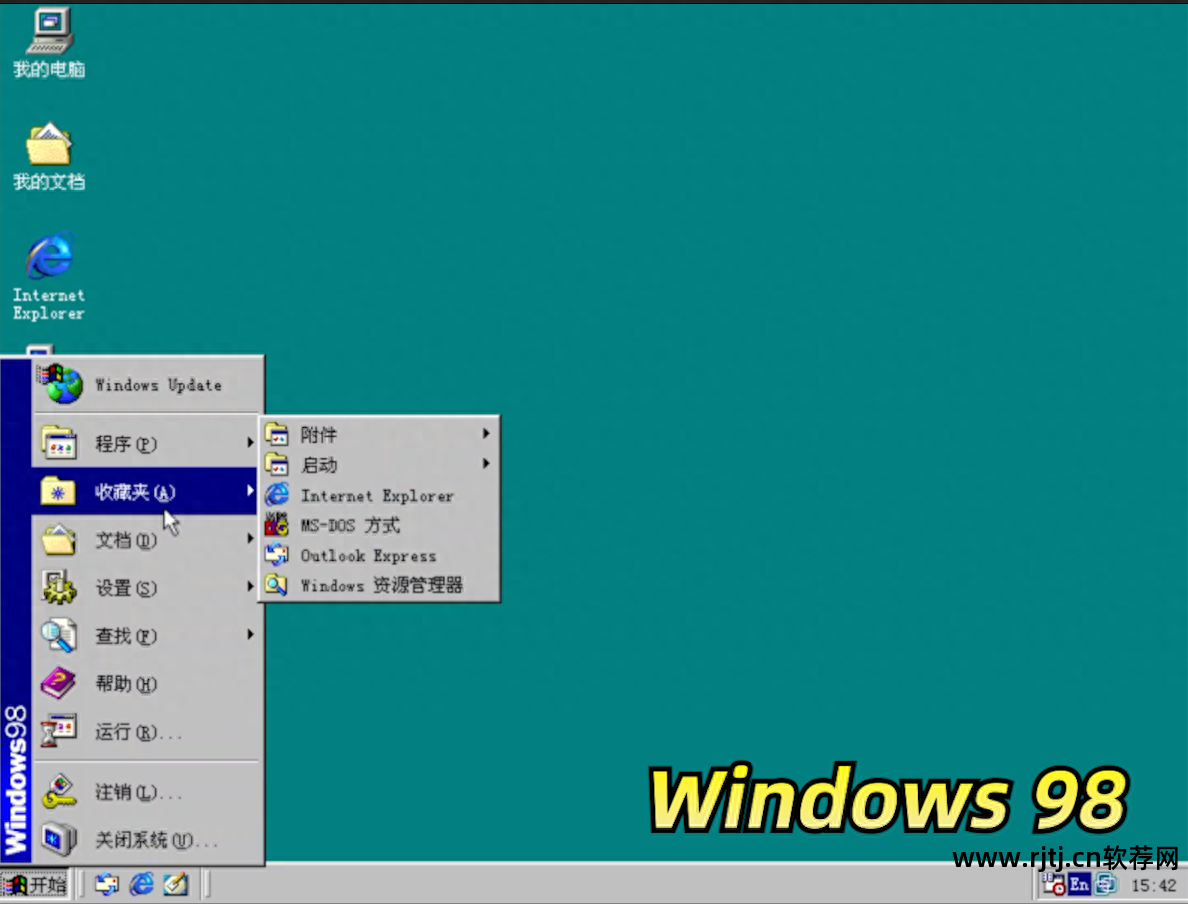Expand the 启动 submenu arrow
The height and width of the screenshot is (904, 1188).
(x=486, y=464)
